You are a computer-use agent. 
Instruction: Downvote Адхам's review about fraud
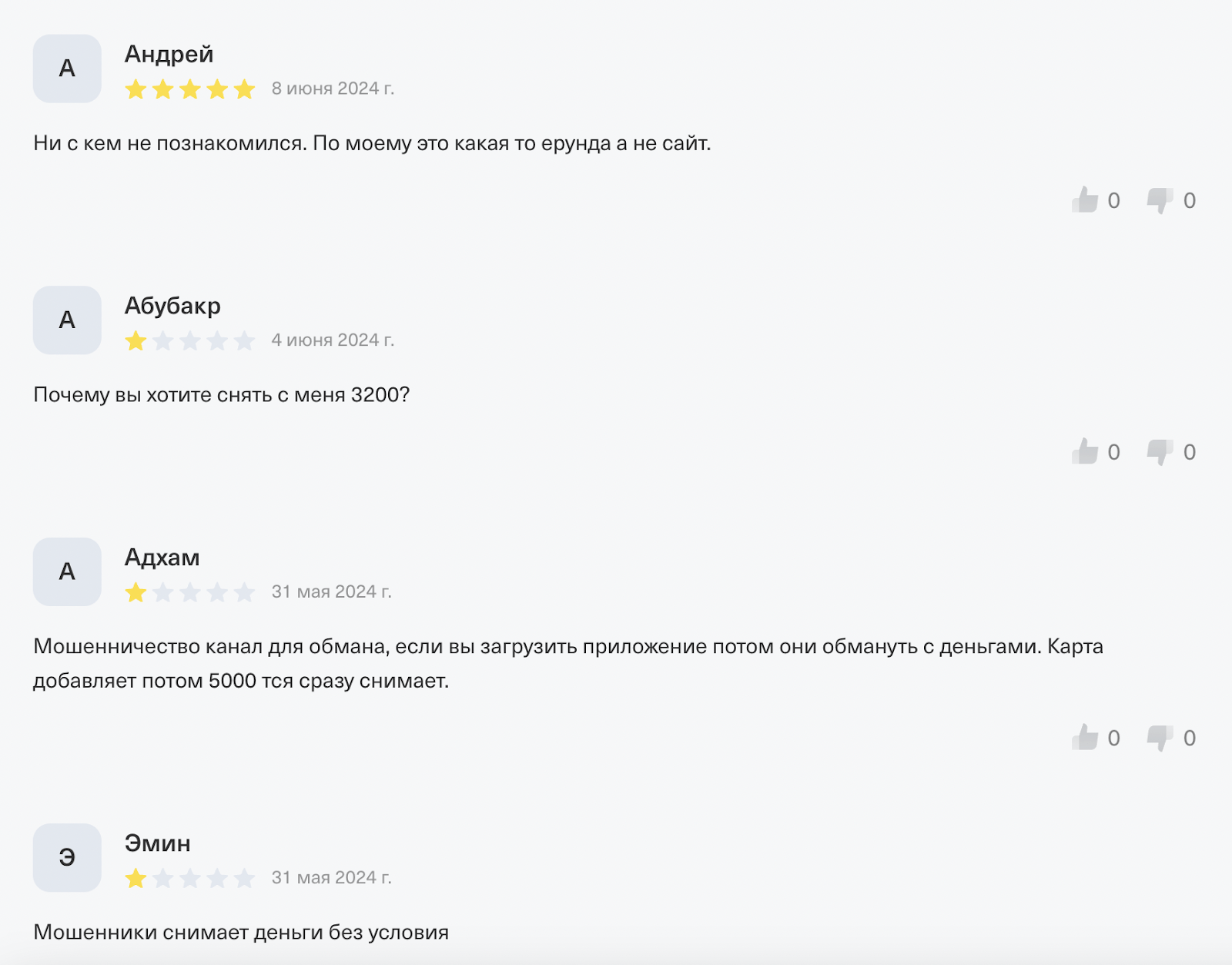(1160, 738)
